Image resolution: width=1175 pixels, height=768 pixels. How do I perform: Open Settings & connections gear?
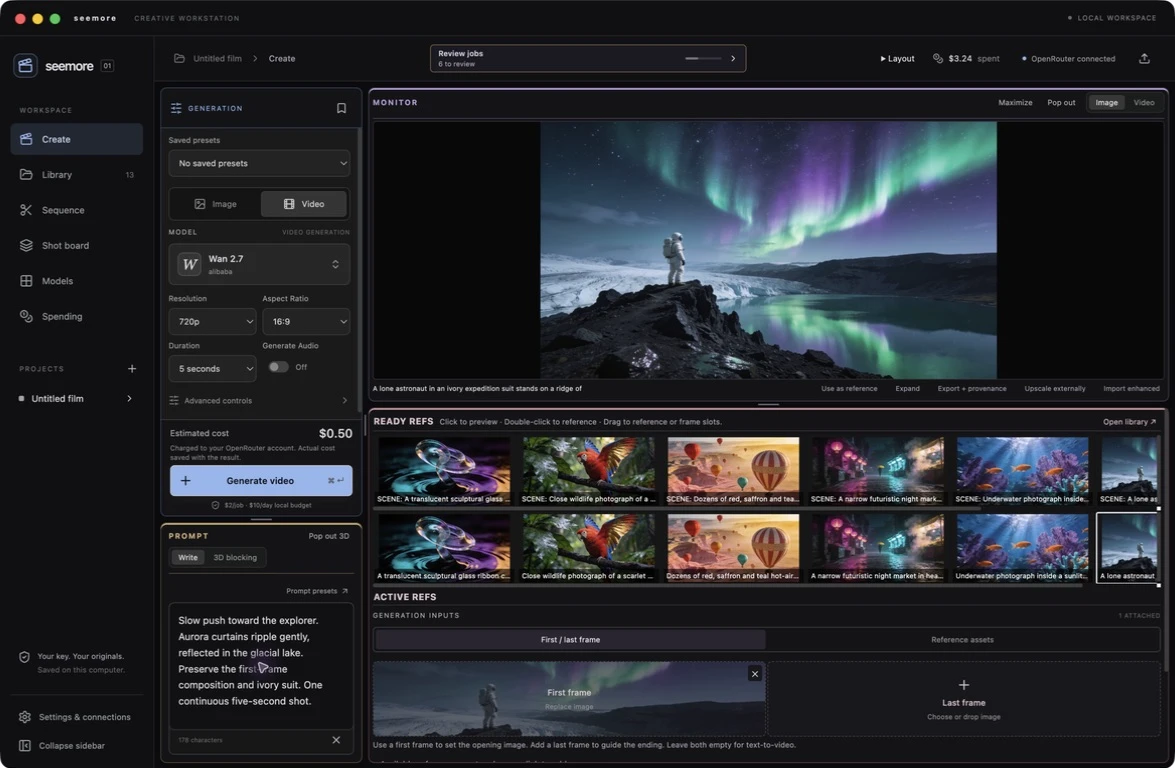25,717
